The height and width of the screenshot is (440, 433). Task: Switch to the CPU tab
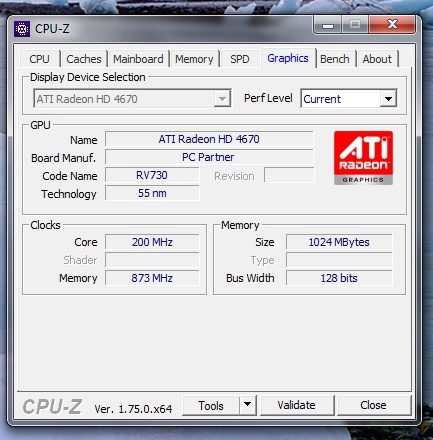(39, 59)
